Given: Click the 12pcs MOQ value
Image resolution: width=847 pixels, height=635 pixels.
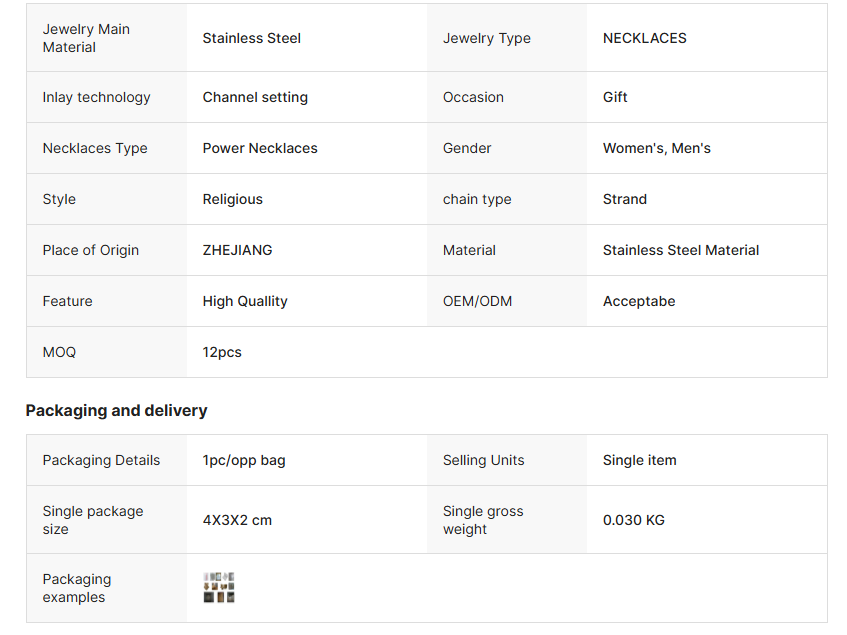Looking at the screenshot, I should 222,353.
